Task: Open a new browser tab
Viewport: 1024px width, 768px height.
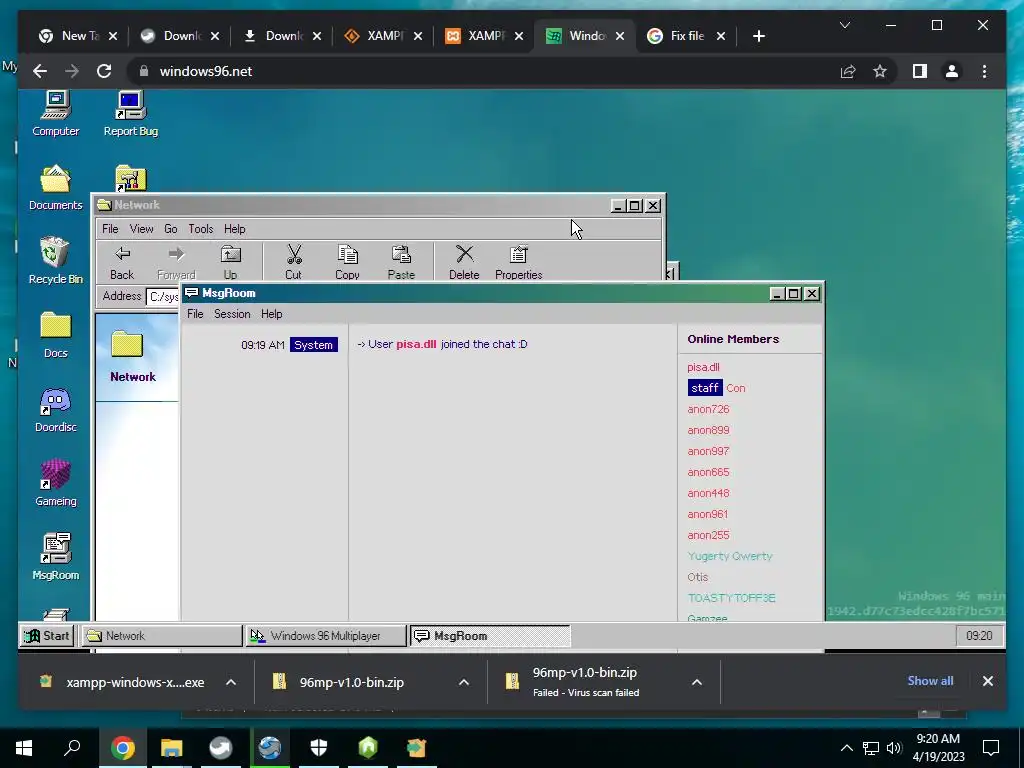Action: tap(758, 36)
